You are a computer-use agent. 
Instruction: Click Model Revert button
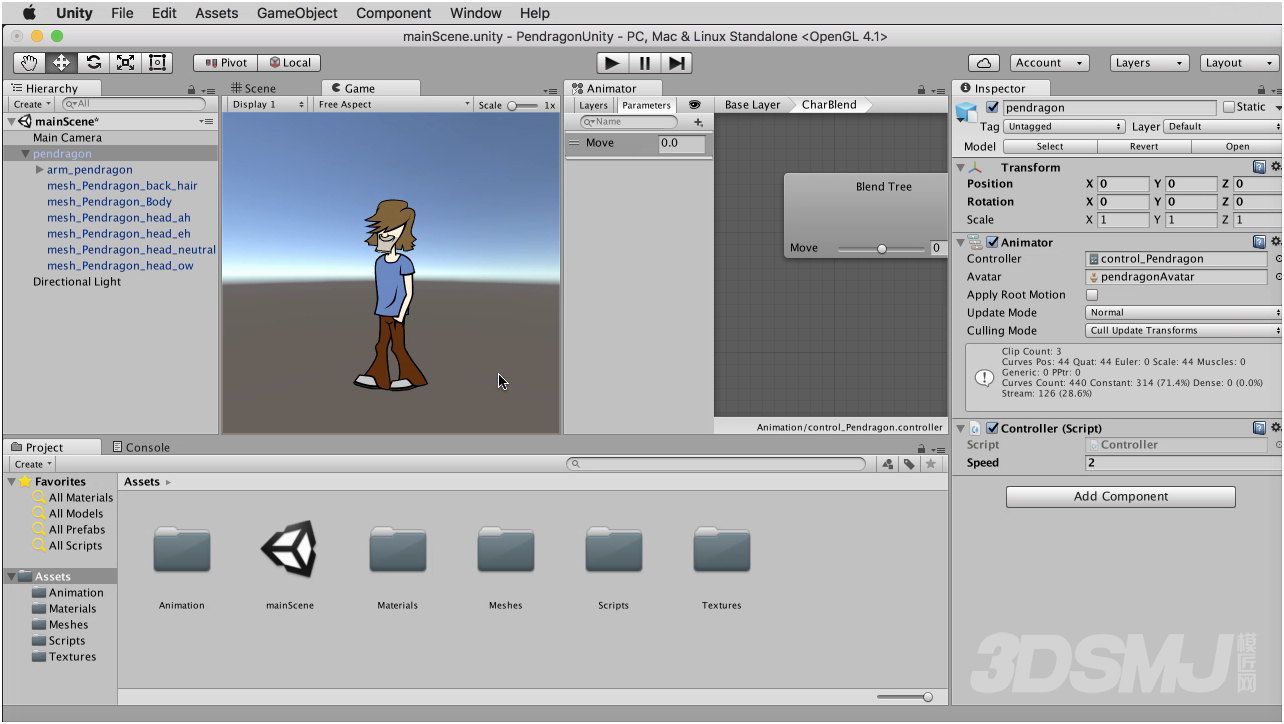[1144, 146]
